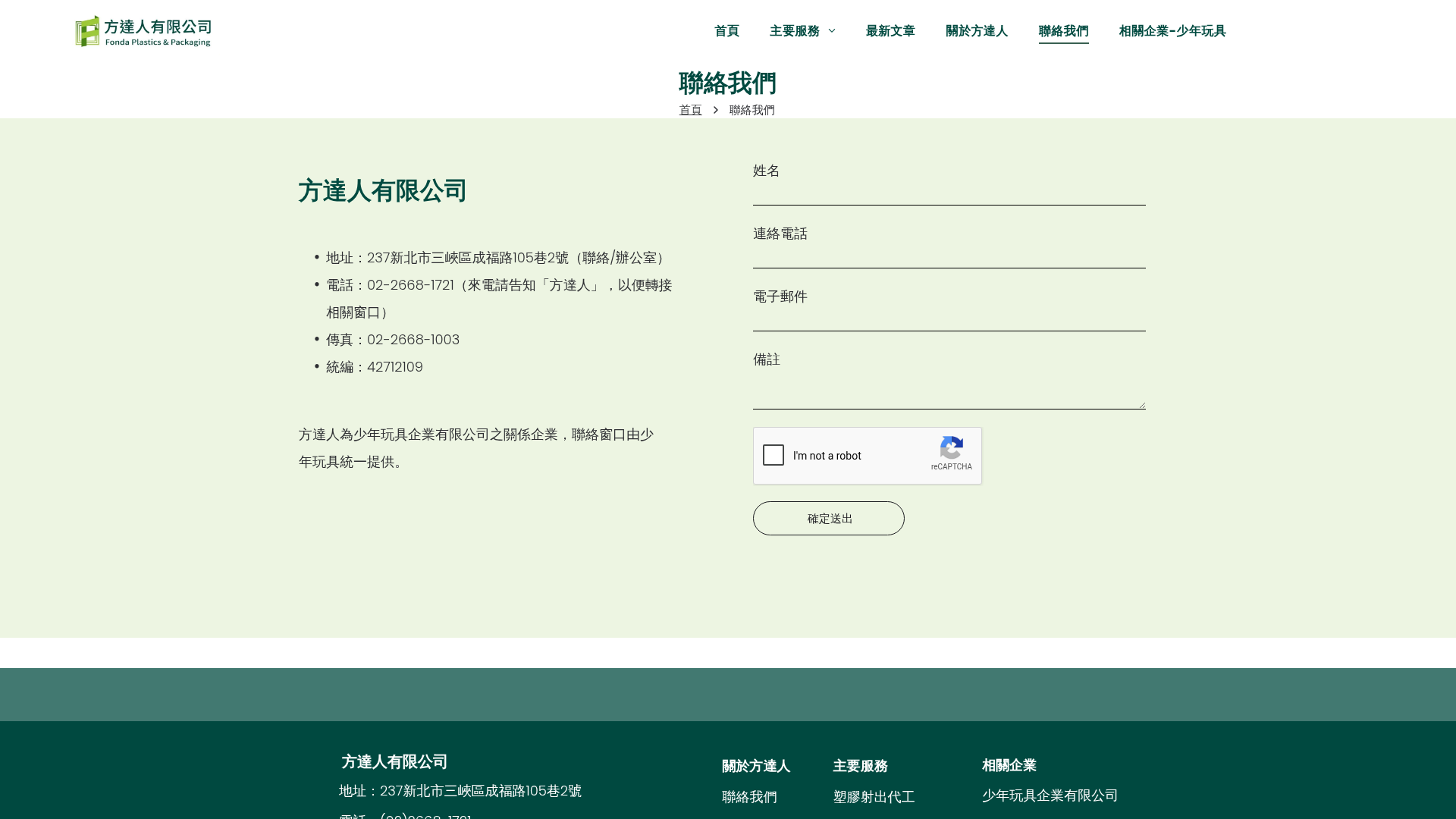The image size is (1456, 819).
Task: Click the 統編 42712109 text
Action: click(x=375, y=367)
